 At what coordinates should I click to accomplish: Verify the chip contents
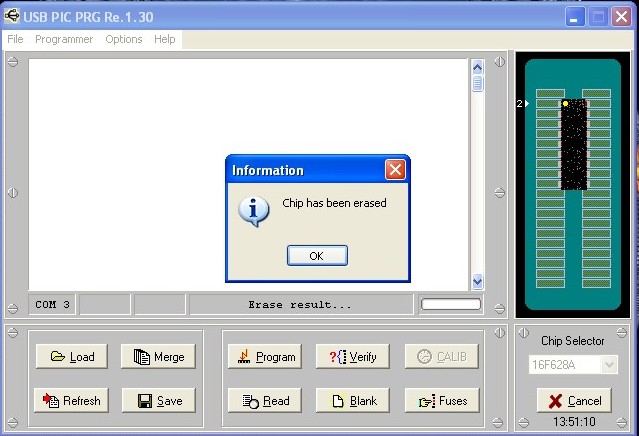(x=352, y=357)
